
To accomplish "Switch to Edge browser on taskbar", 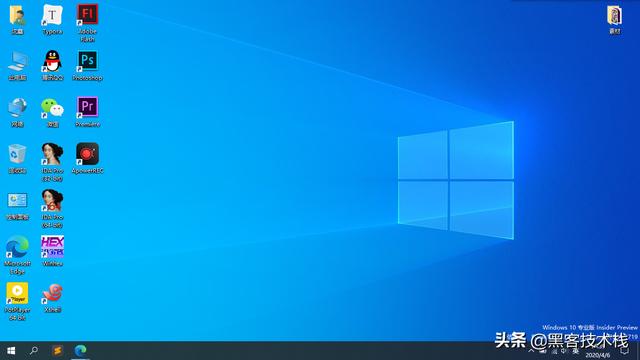I will 80,351.
